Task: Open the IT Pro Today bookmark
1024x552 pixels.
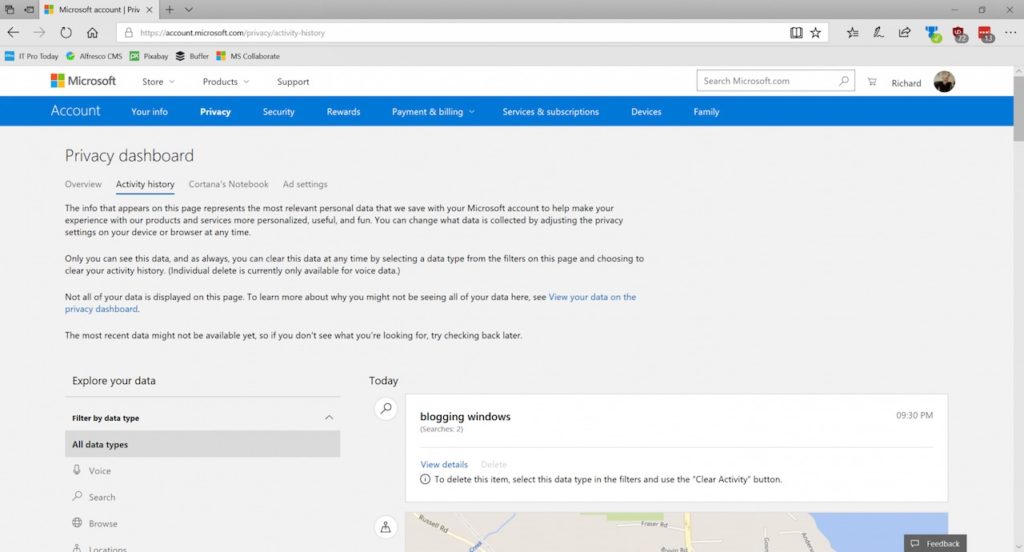Action: (x=31, y=56)
